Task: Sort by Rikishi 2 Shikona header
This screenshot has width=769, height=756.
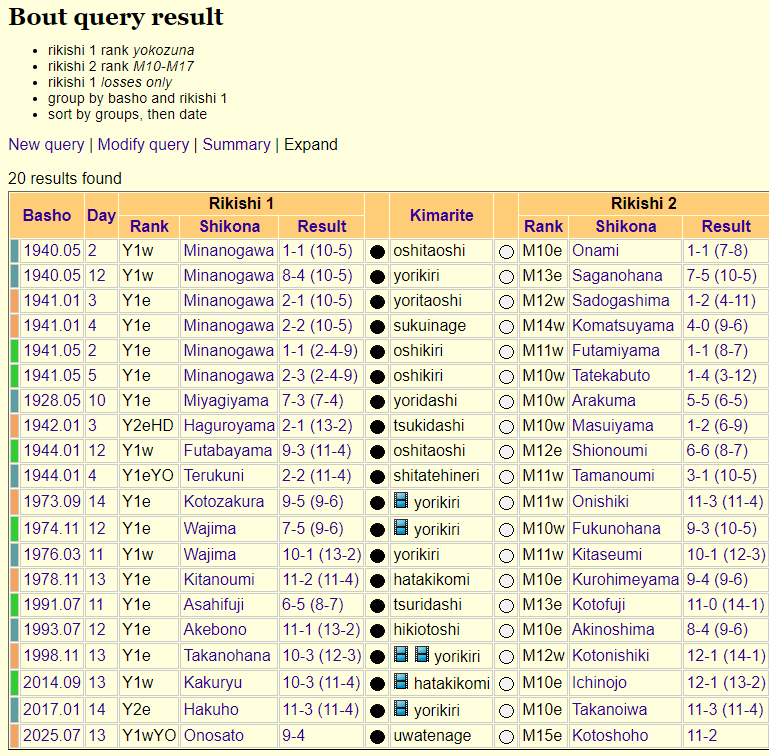Action: tap(626, 226)
